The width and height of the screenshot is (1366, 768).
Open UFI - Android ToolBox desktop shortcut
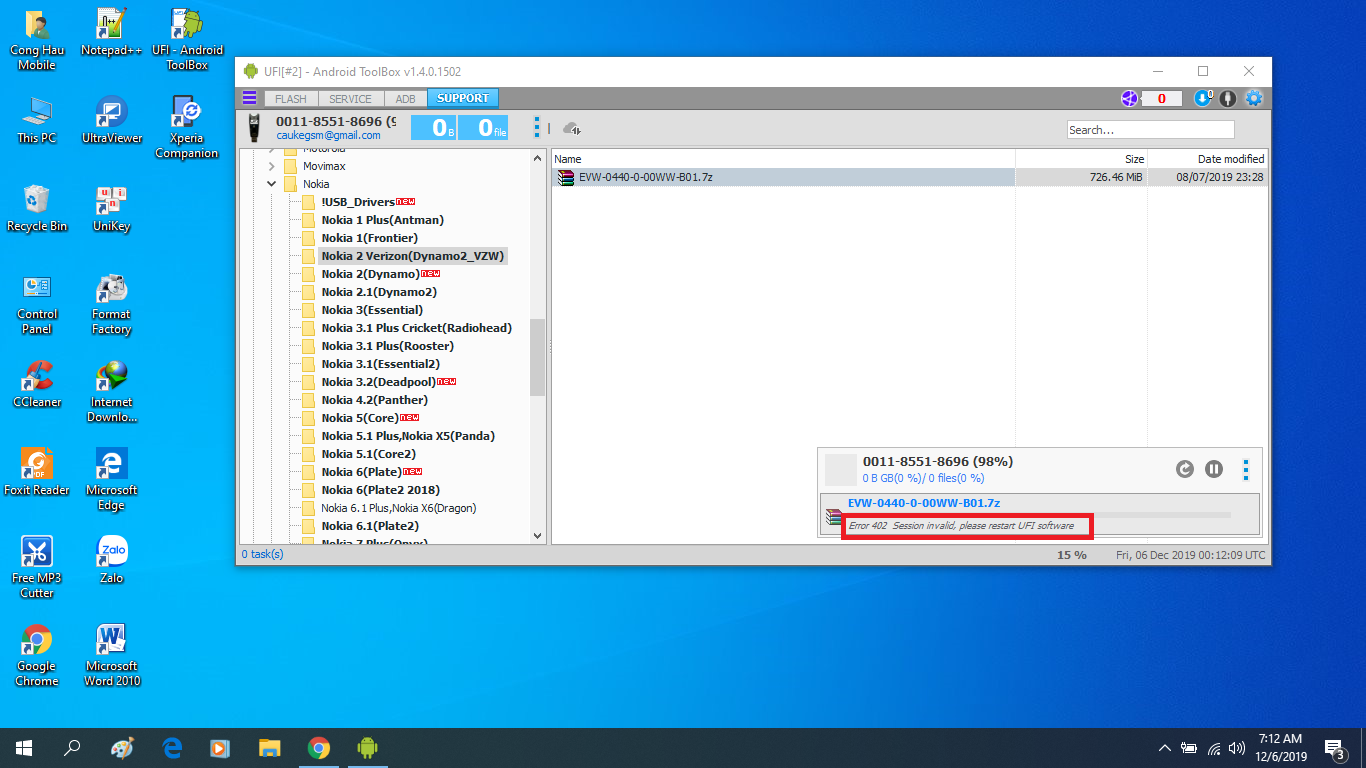pyautogui.click(x=187, y=41)
